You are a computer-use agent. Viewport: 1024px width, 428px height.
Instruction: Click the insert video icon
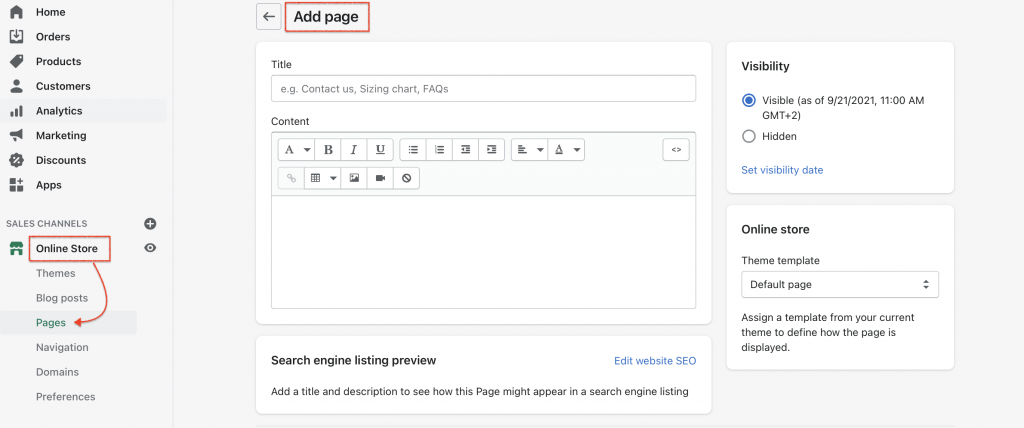(380, 178)
